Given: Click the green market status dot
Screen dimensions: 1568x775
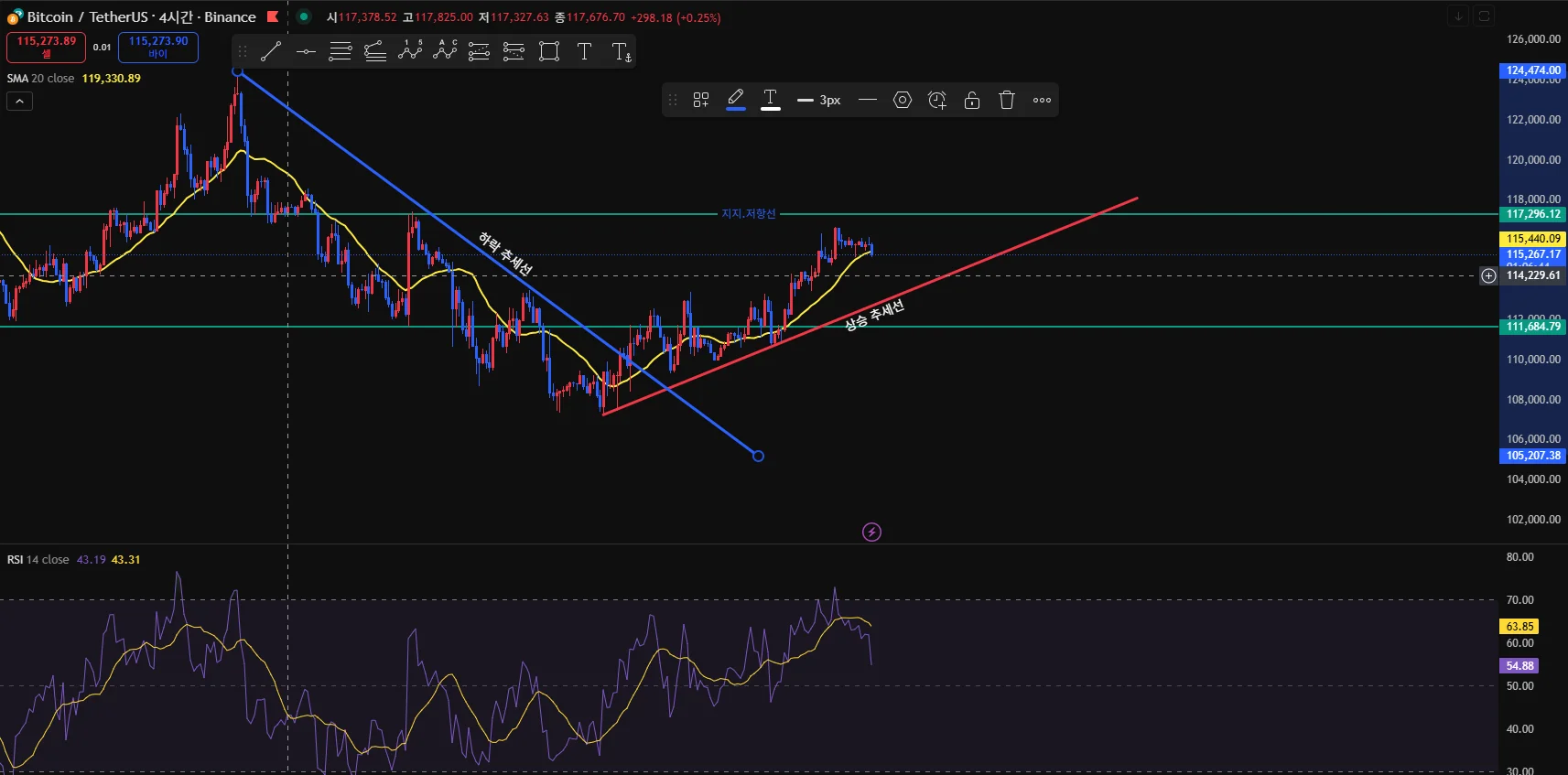Looking at the screenshot, I should tap(304, 16).
